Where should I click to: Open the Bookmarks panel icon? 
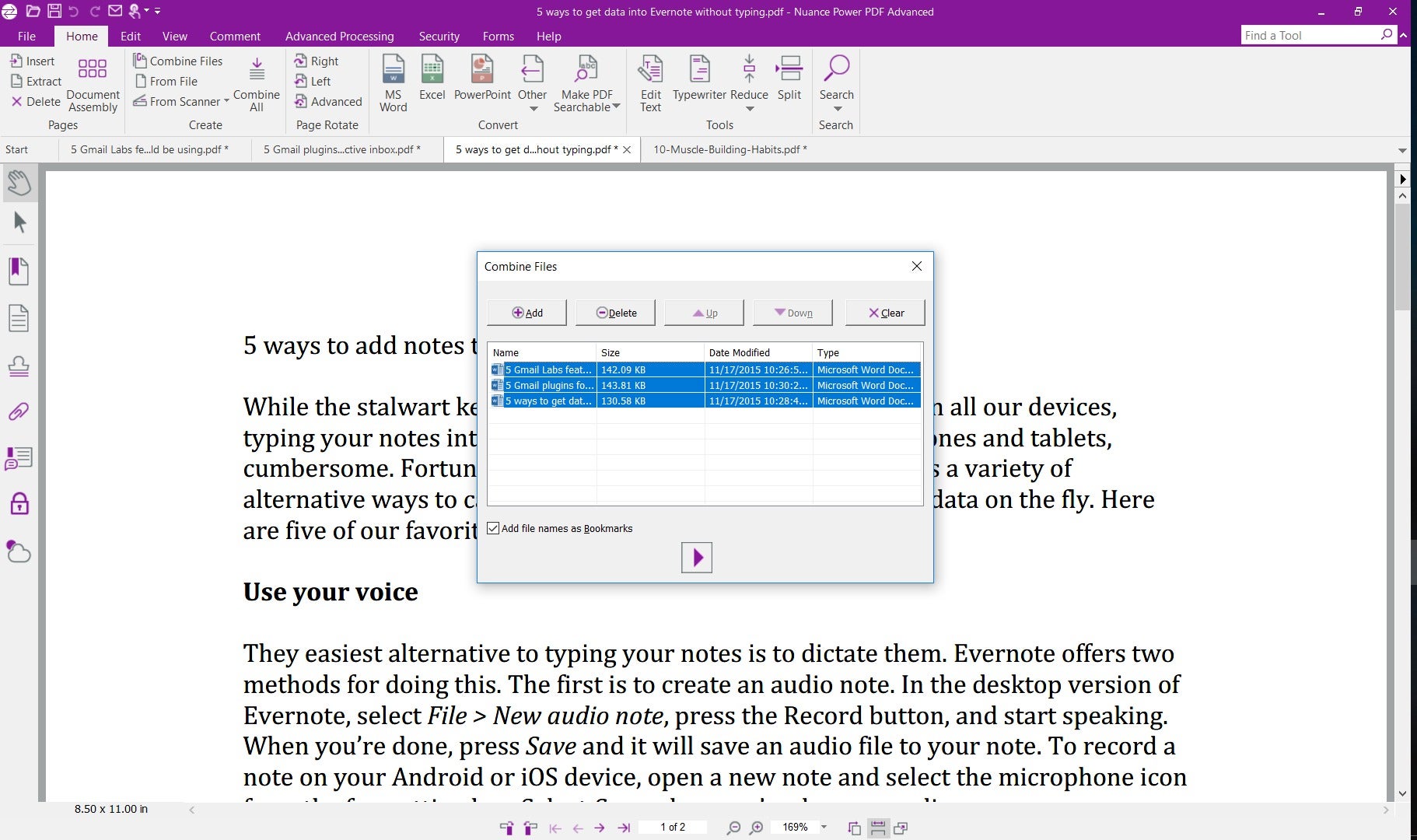(19, 271)
